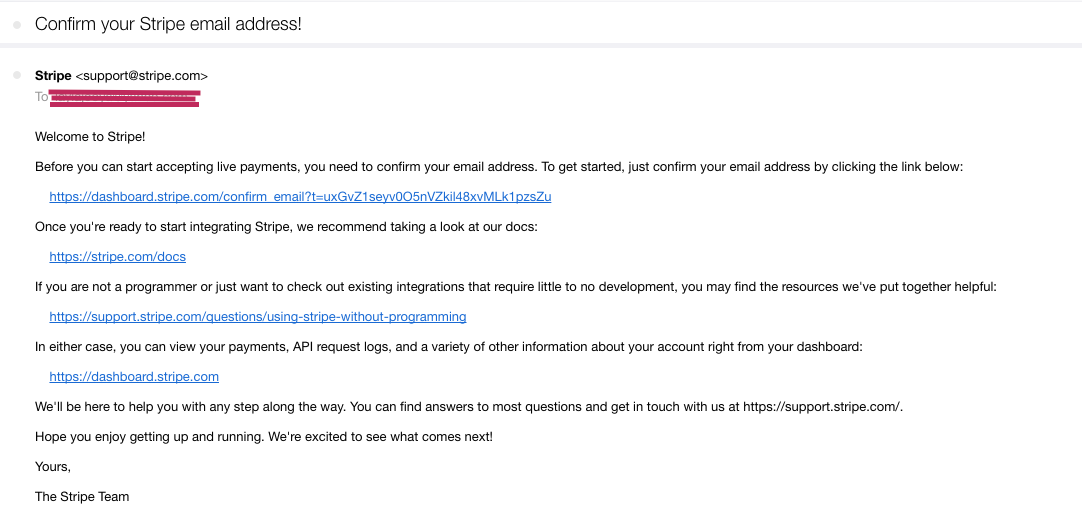This screenshot has height=519, width=1082.
Task: Open the dashboard.stripe.com link
Action: 134,377
